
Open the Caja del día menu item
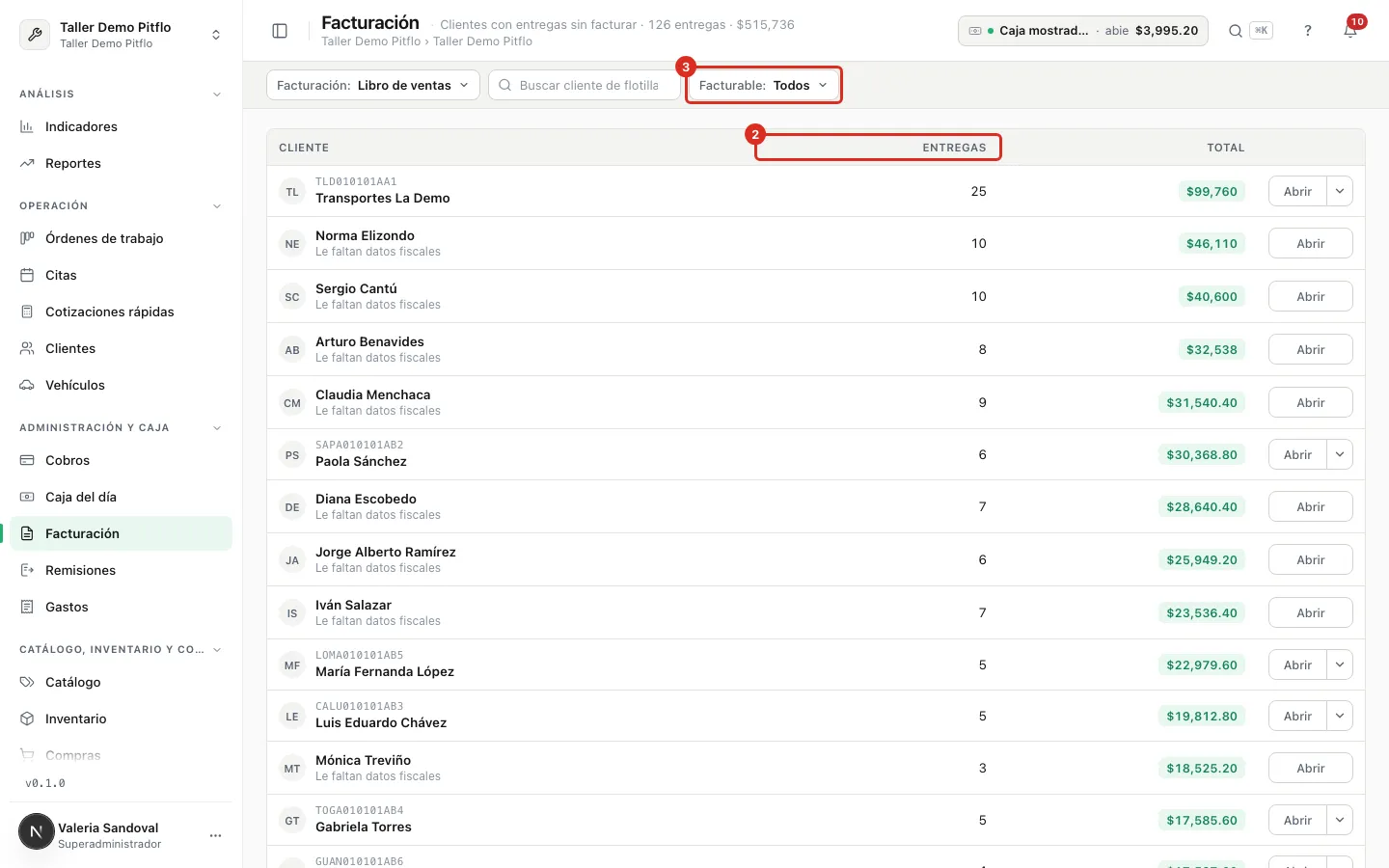tap(122, 497)
